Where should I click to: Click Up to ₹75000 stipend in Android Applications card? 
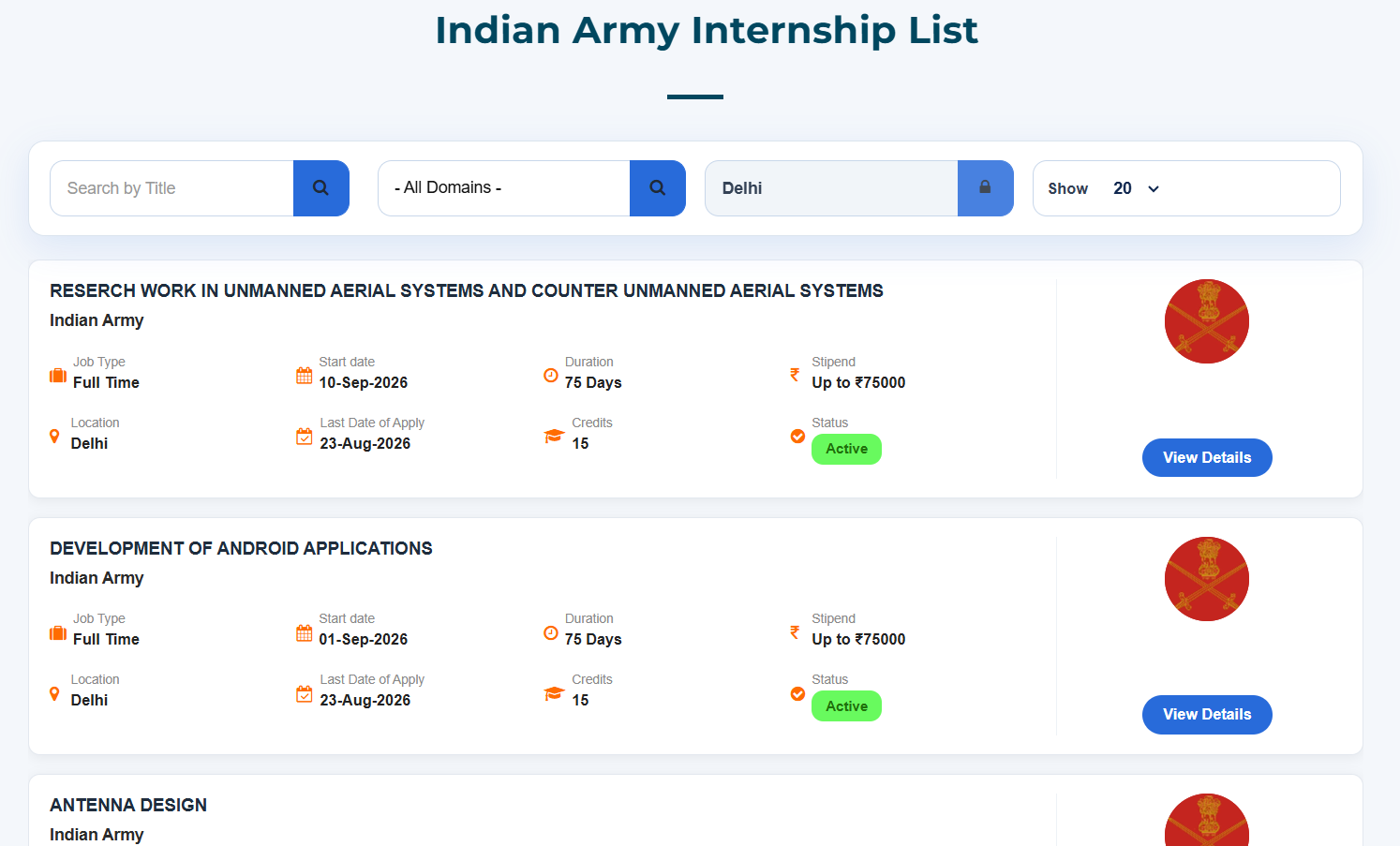858,639
